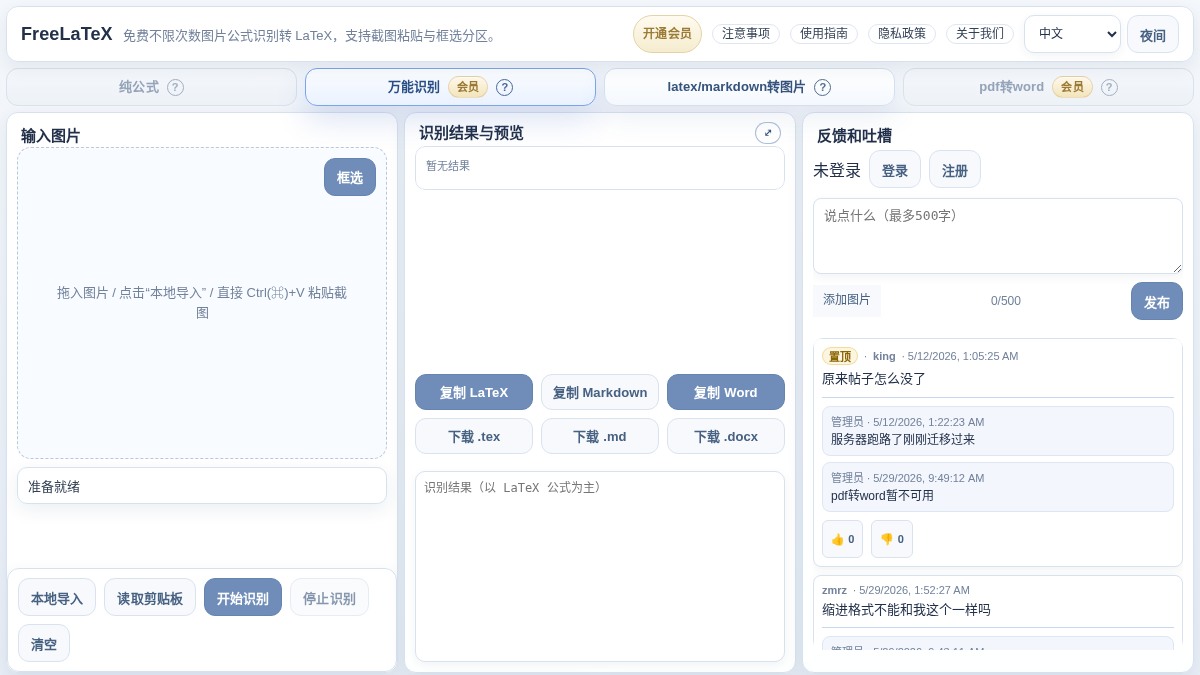Click the 框选 button
1200x675 pixels.
(x=350, y=177)
